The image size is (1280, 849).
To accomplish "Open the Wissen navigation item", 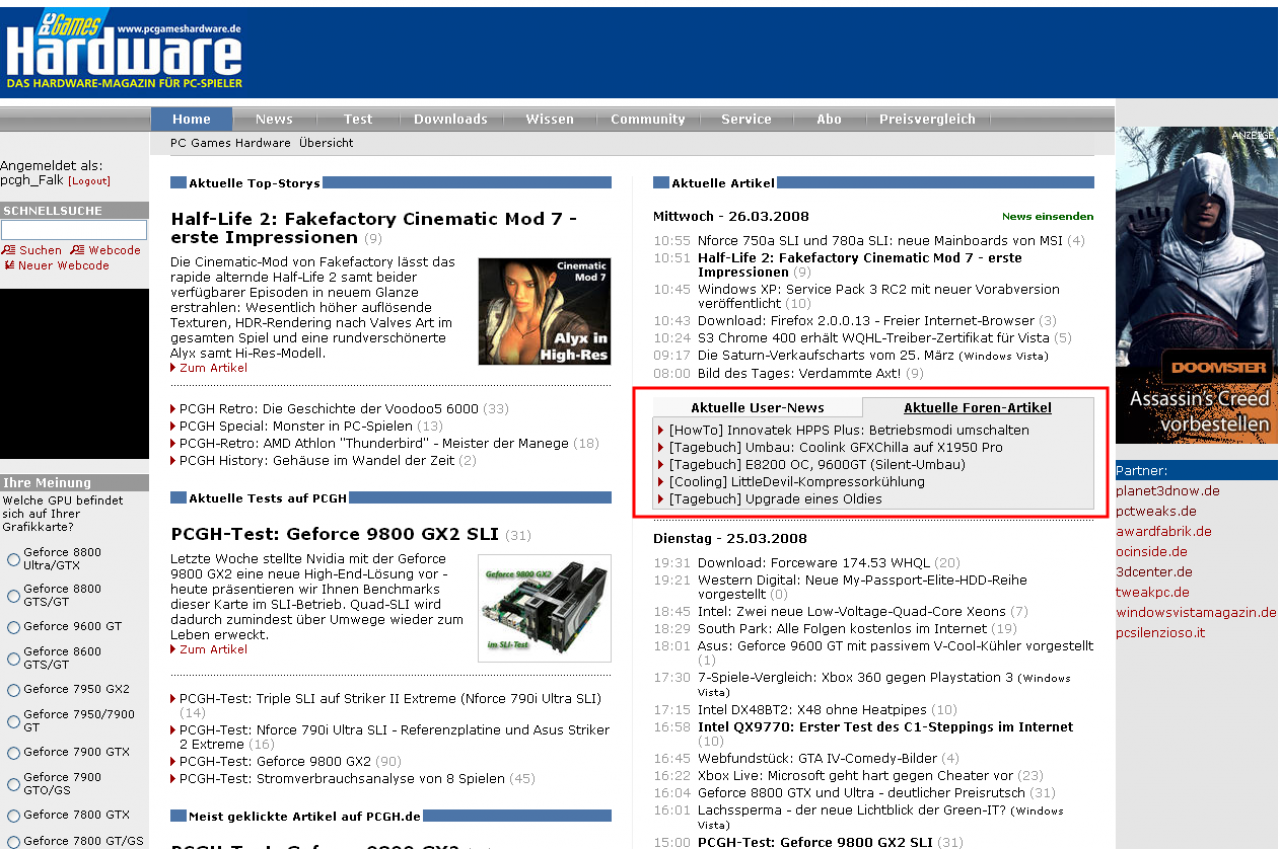I will [x=550, y=119].
